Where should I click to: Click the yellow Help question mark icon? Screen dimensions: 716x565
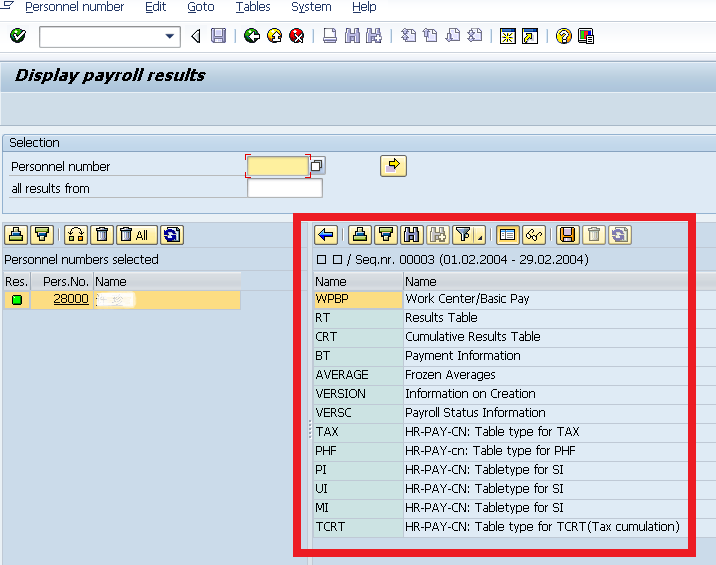point(564,36)
